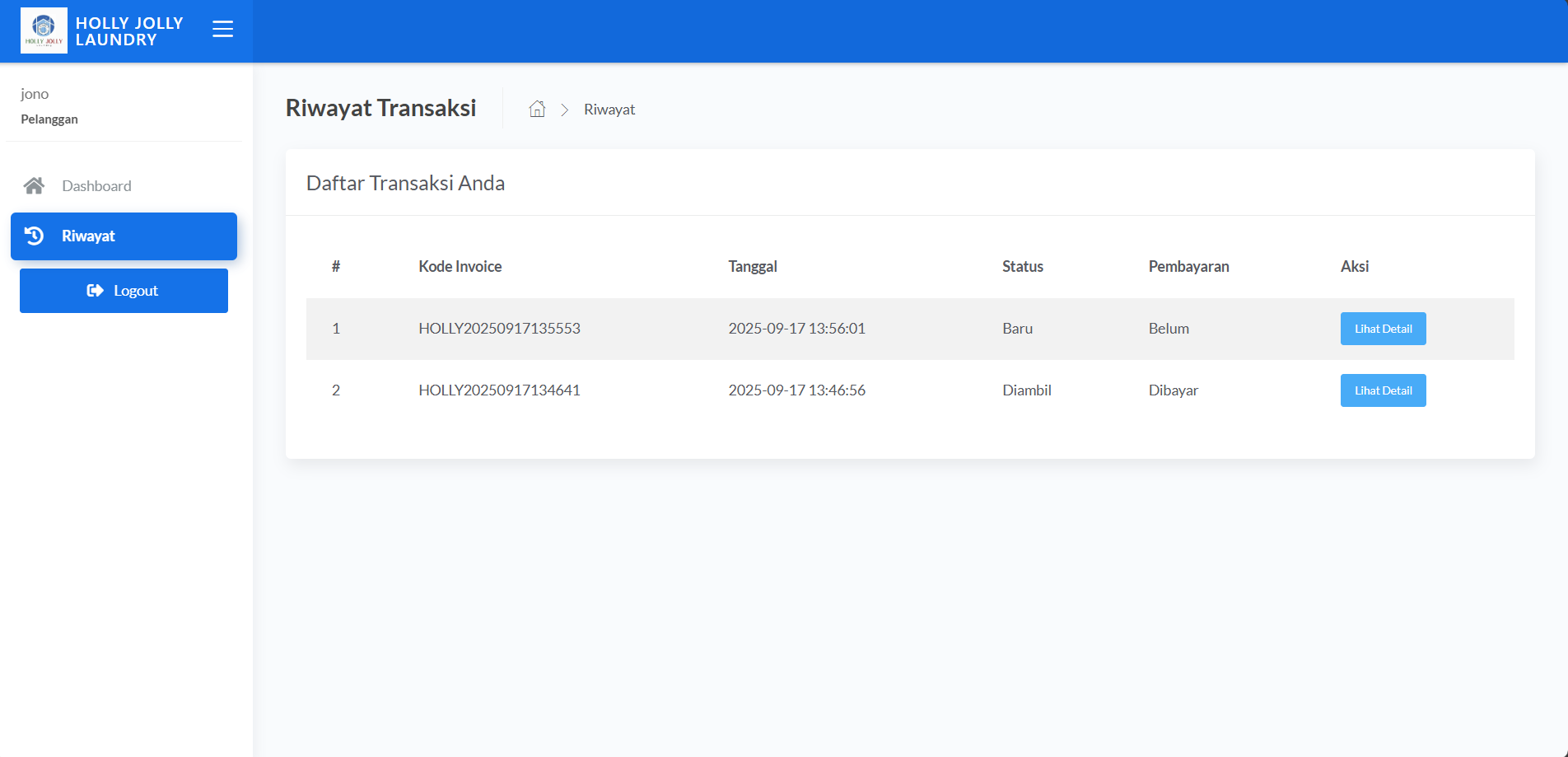Click the Dibayar payment cell
The image size is (1568, 757).
point(1173,390)
